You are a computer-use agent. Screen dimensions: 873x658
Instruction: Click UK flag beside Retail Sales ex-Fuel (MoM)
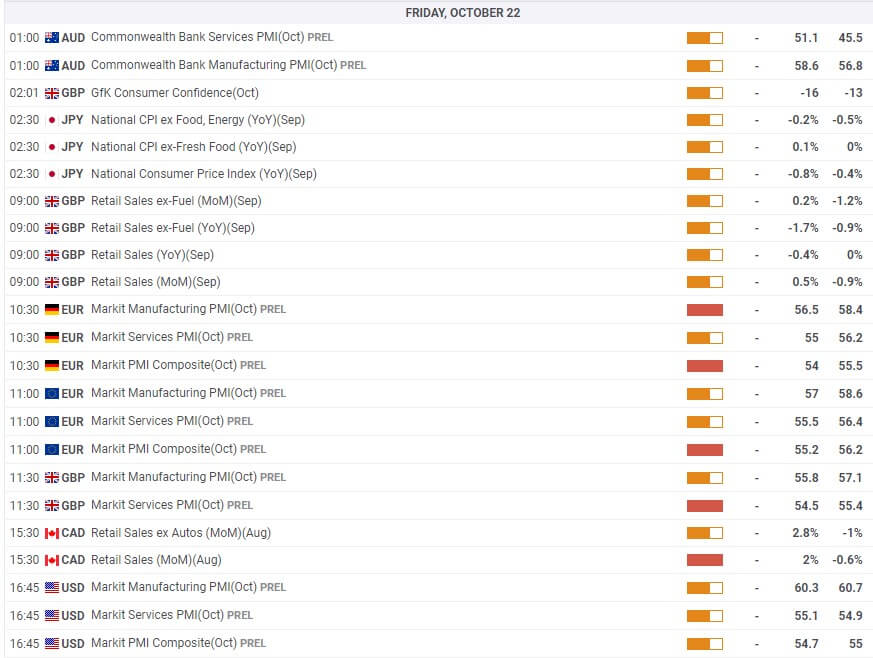pos(52,201)
